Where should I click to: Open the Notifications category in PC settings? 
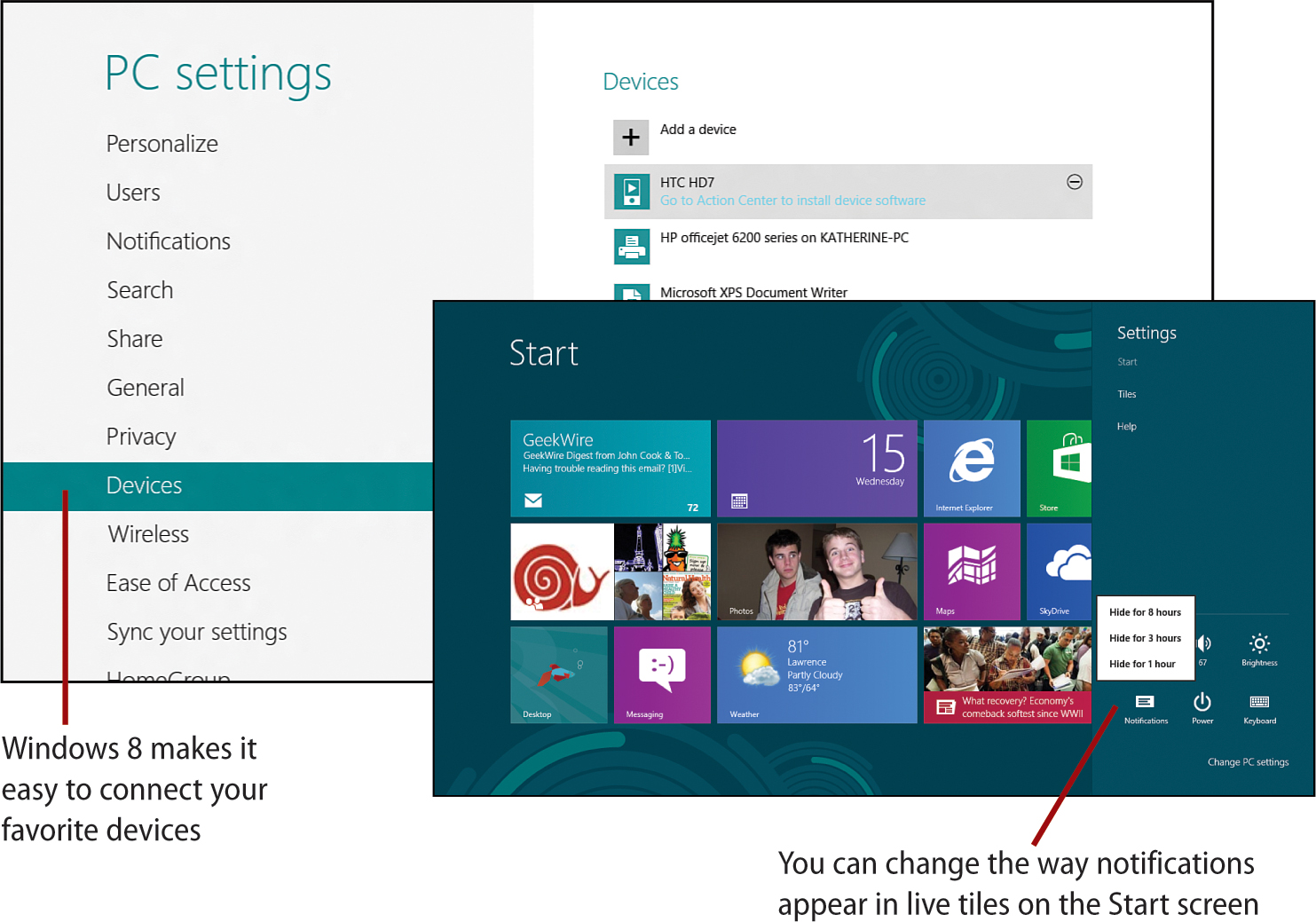click(169, 241)
